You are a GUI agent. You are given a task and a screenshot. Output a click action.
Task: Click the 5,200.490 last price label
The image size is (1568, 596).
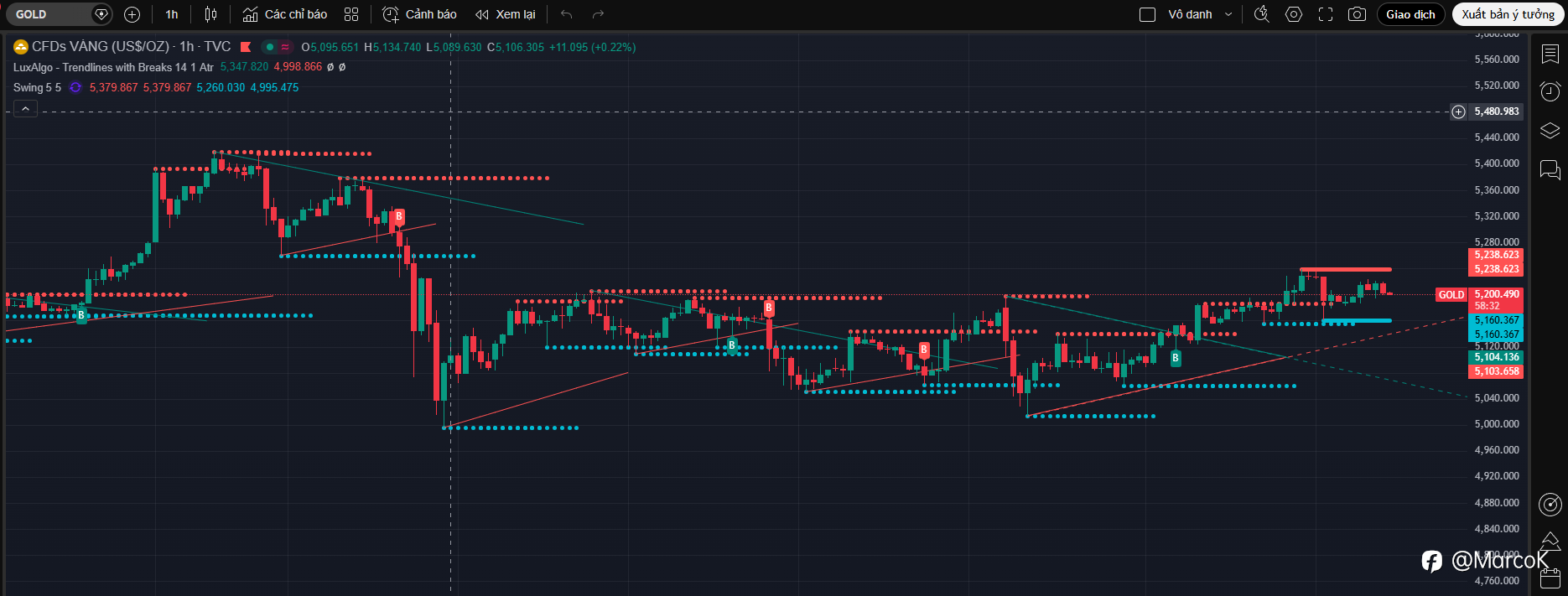click(1497, 294)
